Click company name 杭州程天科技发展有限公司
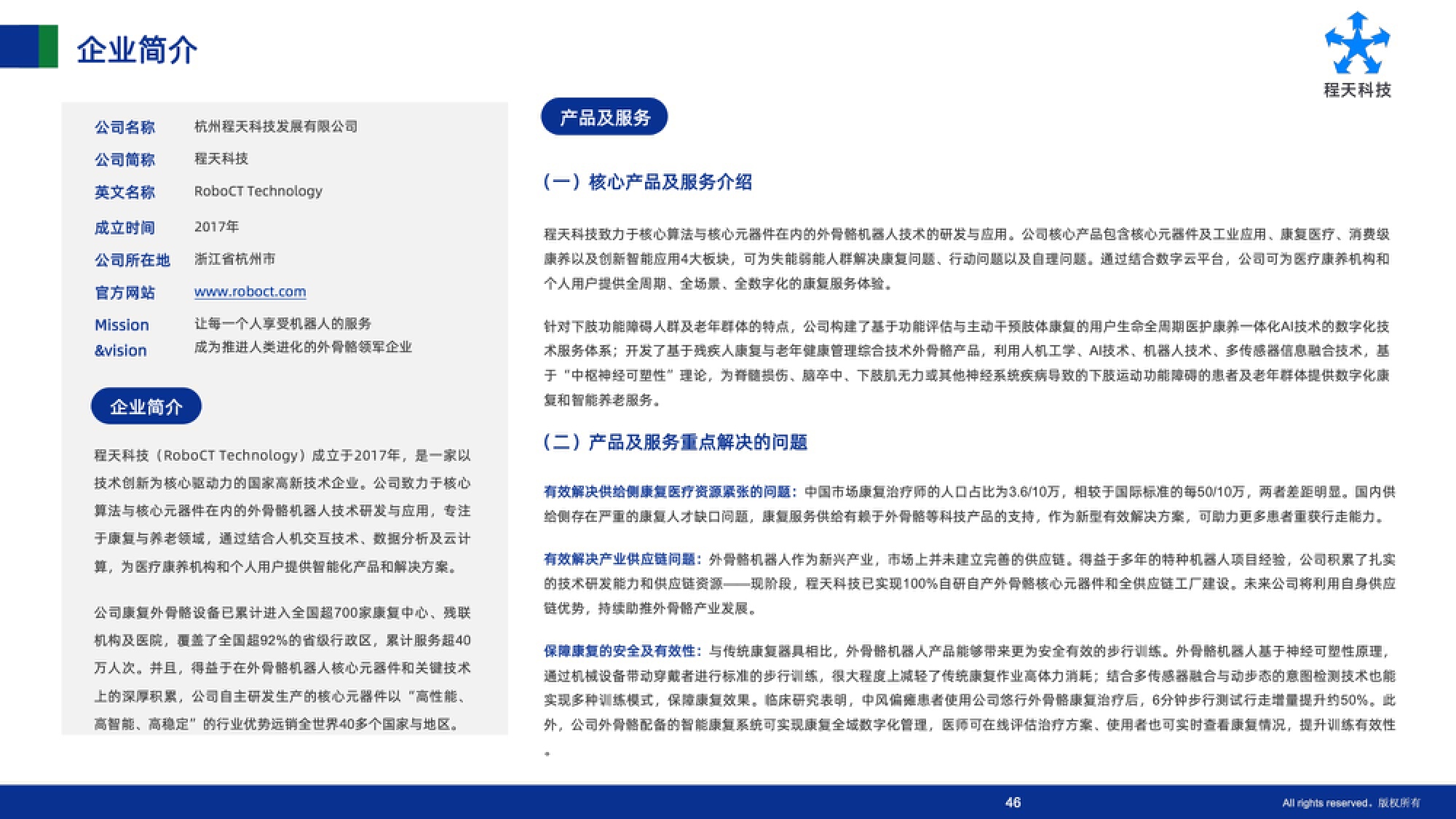This screenshot has height=819, width=1456. click(276, 127)
